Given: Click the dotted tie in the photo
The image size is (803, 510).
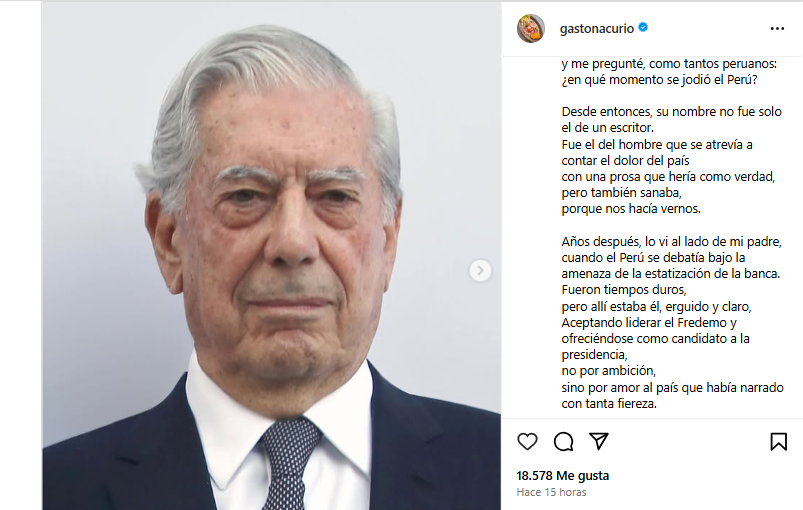Looking at the screenshot, I should 290,463.
